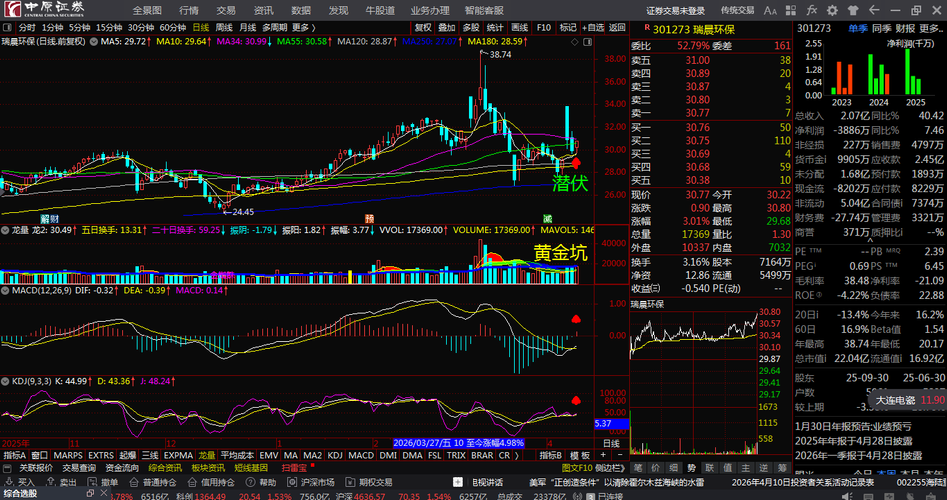947x500 pixels.
Task: Switch to the MACD indicator tab
Action: [361, 455]
